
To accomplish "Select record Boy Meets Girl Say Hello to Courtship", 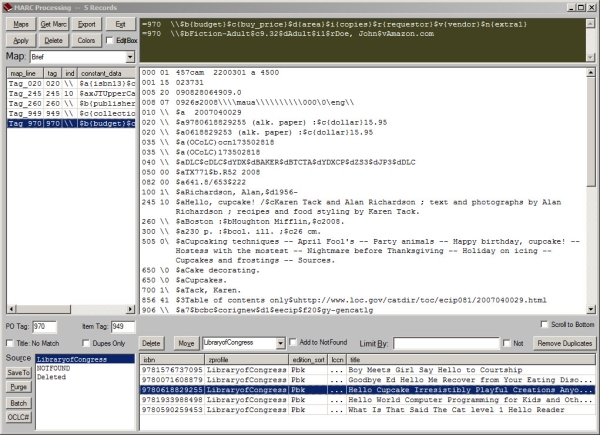I will [x=367, y=370].
